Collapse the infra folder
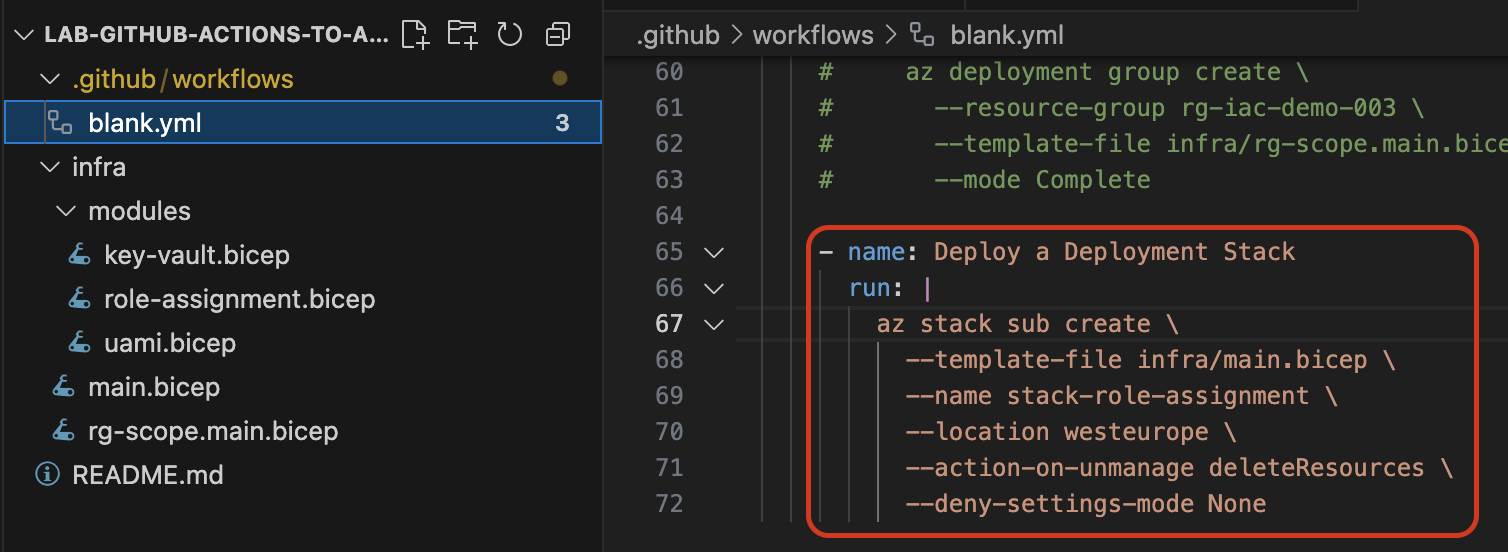The image size is (1508, 552). tap(48, 167)
